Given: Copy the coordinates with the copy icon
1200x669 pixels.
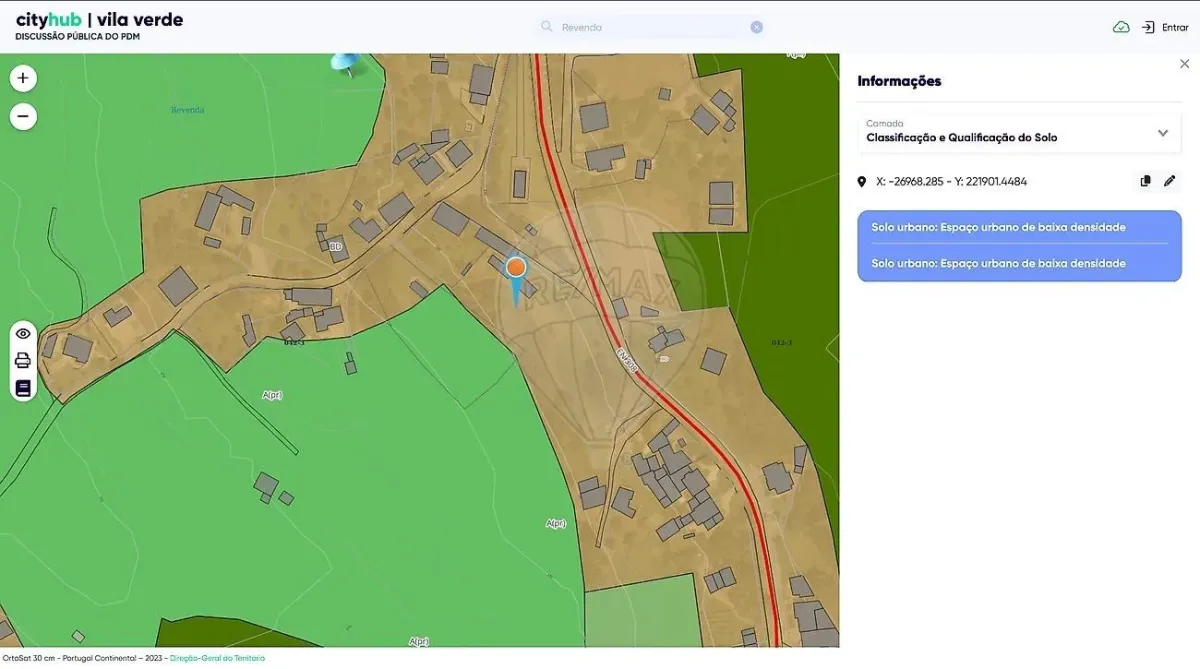Looking at the screenshot, I should [1146, 181].
